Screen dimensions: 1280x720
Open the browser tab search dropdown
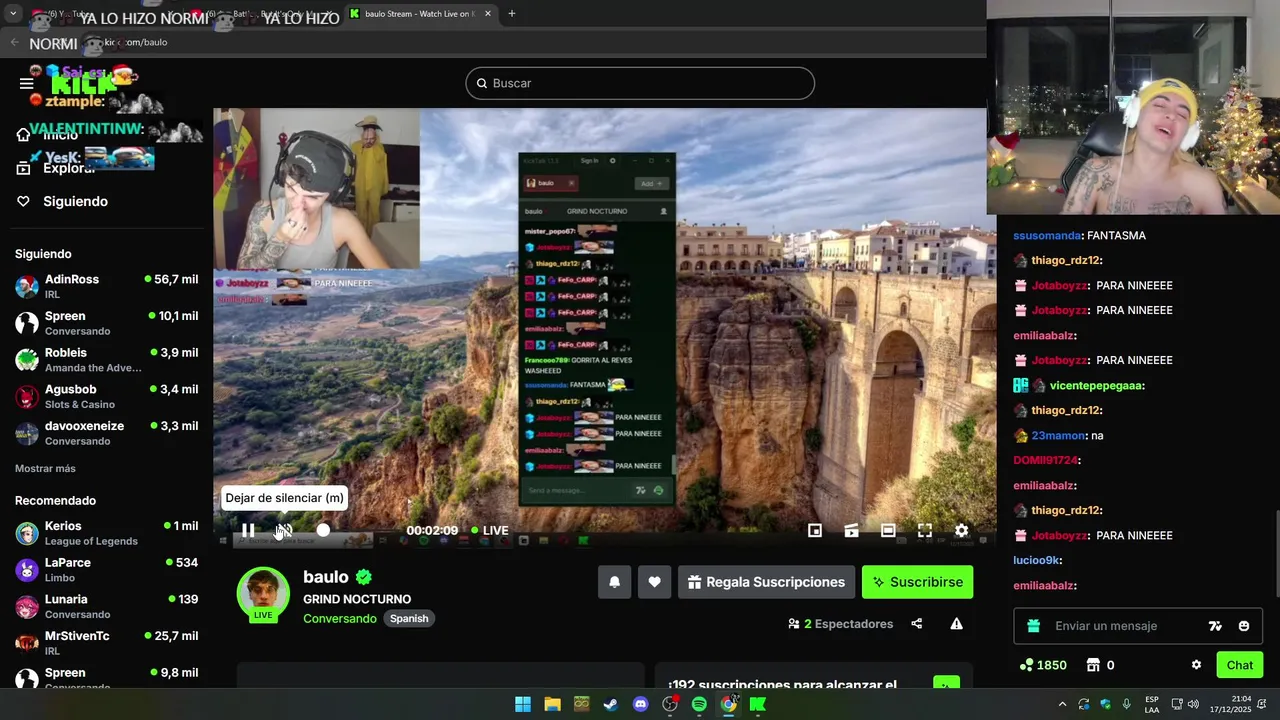[x=13, y=14]
